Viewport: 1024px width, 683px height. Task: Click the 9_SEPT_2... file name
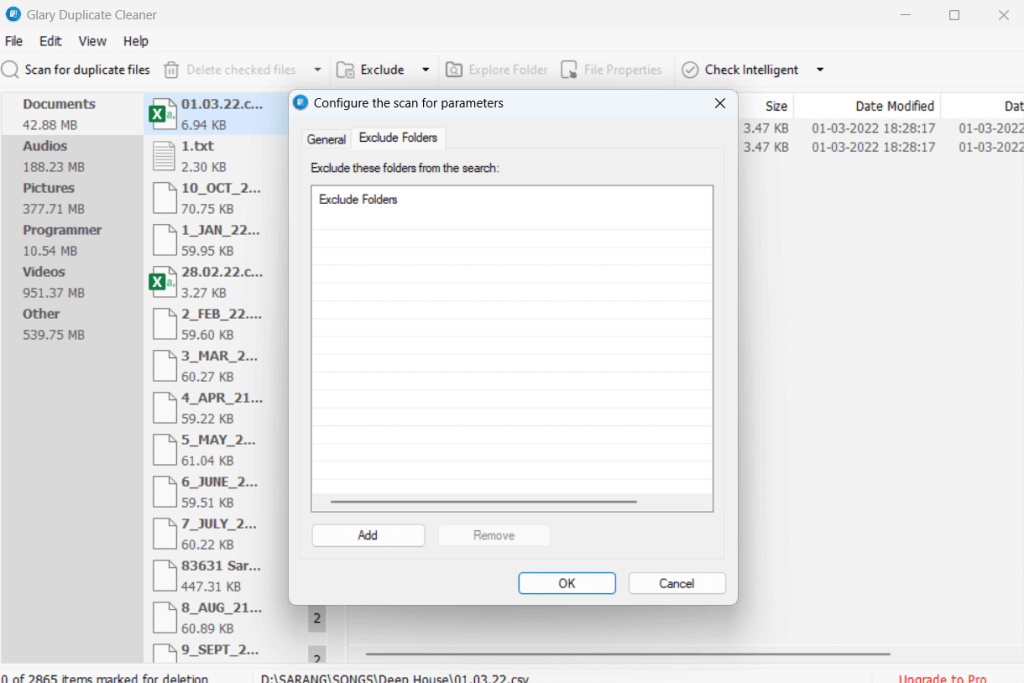click(219, 650)
